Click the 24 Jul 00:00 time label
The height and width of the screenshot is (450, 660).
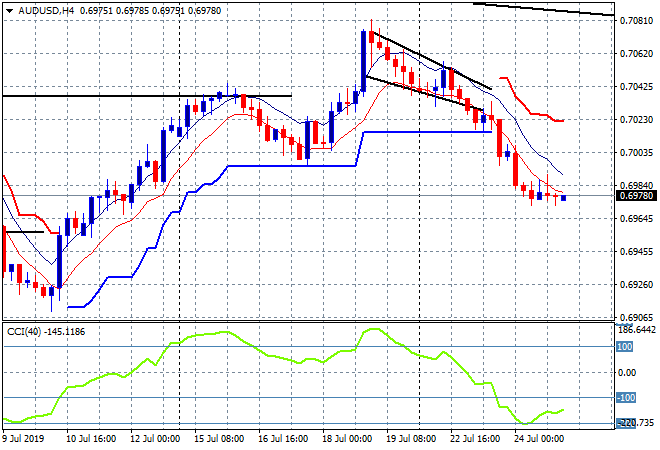click(x=539, y=439)
